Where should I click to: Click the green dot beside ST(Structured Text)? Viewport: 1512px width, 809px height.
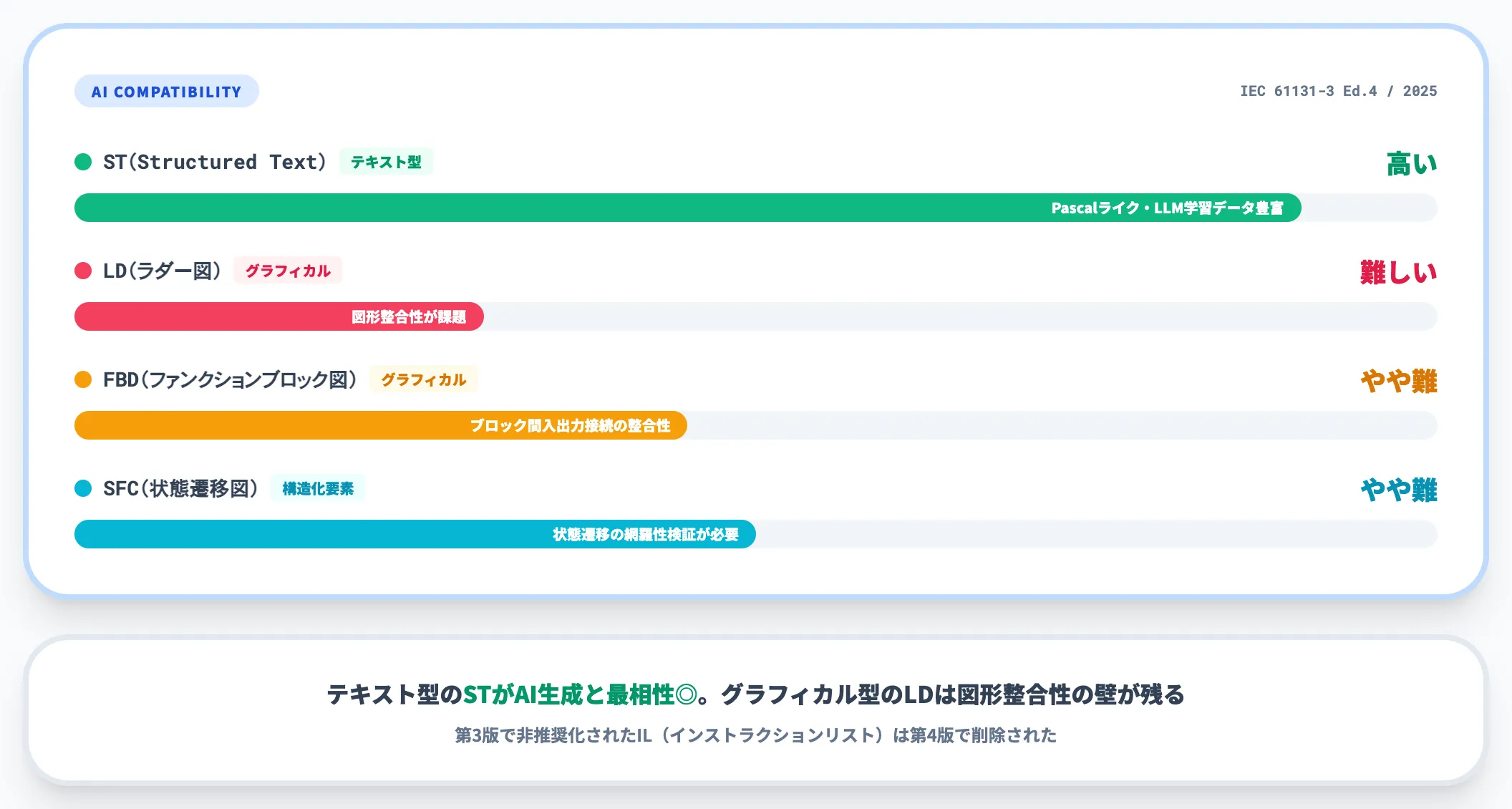tap(83, 162)
